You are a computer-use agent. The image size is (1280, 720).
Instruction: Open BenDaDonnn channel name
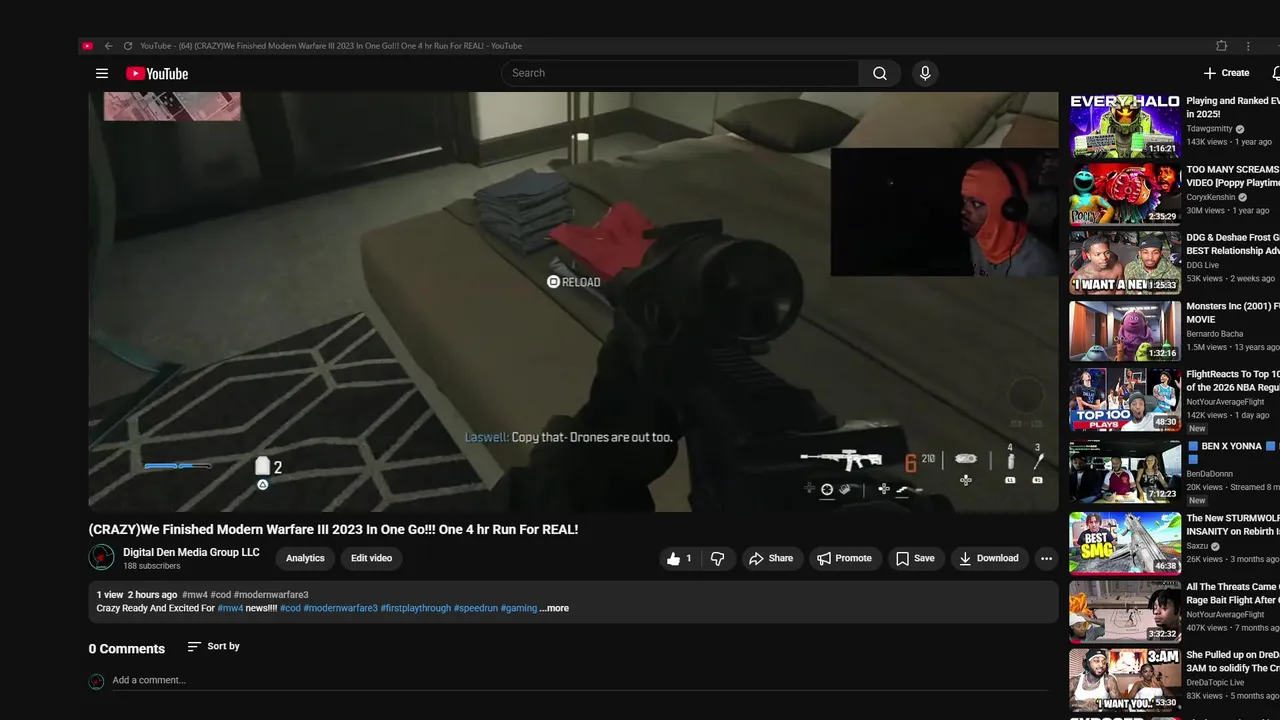(1210, 474)
